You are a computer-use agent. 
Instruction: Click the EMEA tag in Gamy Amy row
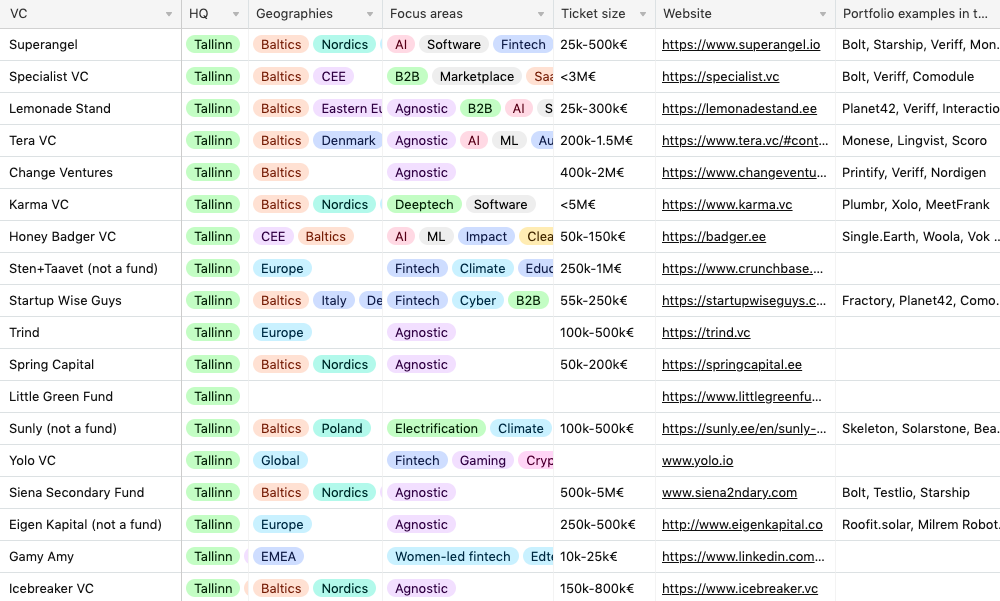278,556
